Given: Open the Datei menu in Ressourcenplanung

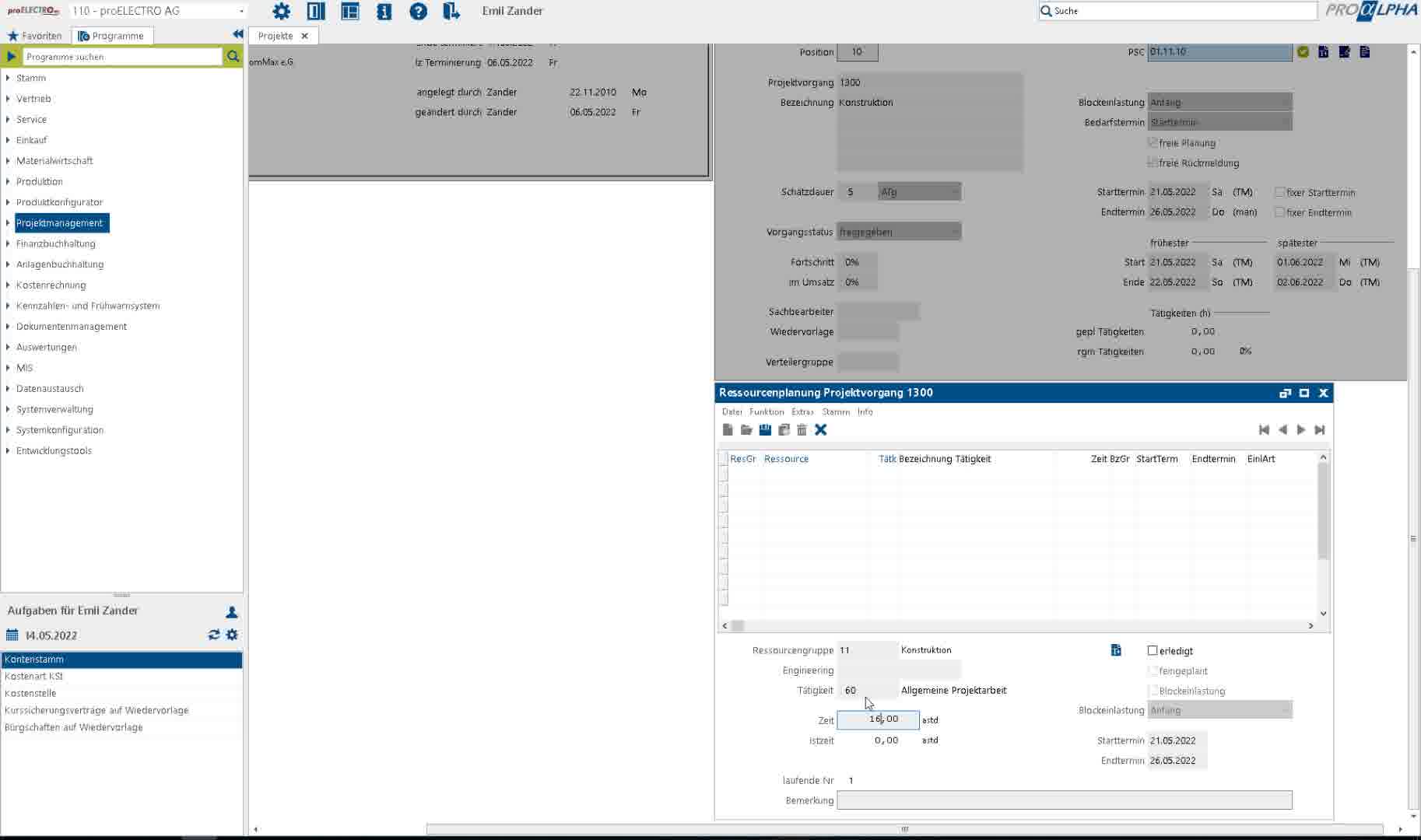Looking at the screenshot, I should (732, 411).
